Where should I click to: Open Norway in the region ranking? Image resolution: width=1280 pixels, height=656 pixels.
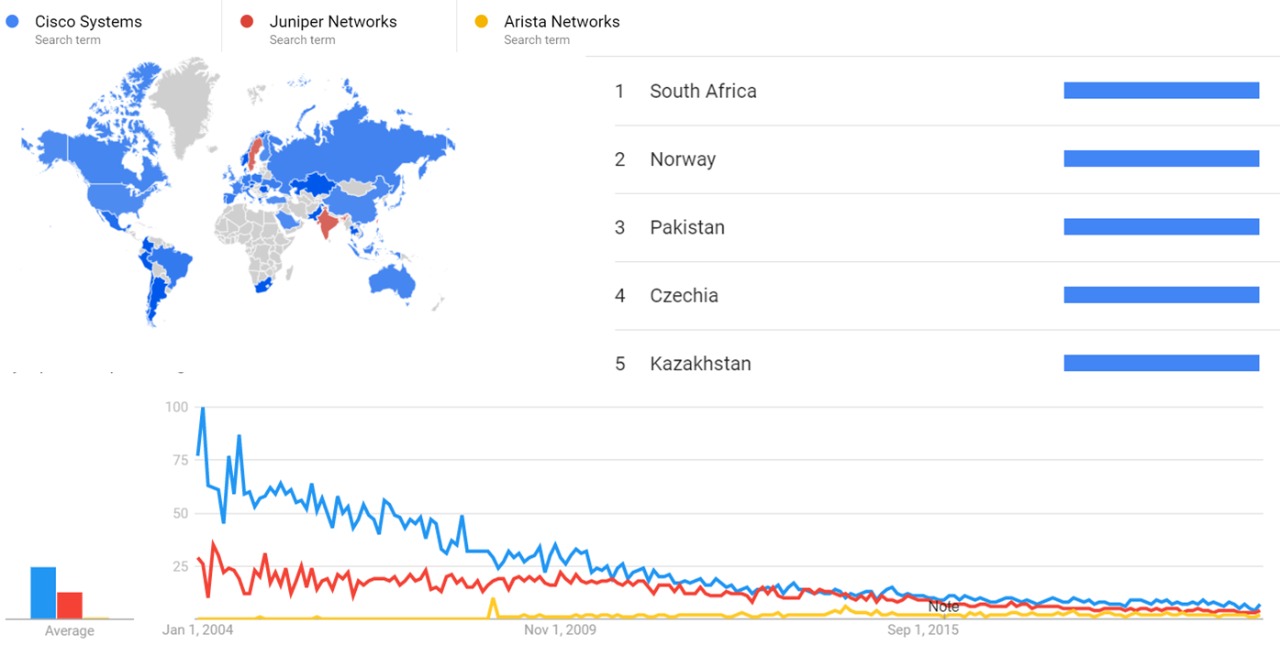tap(682, 159)
